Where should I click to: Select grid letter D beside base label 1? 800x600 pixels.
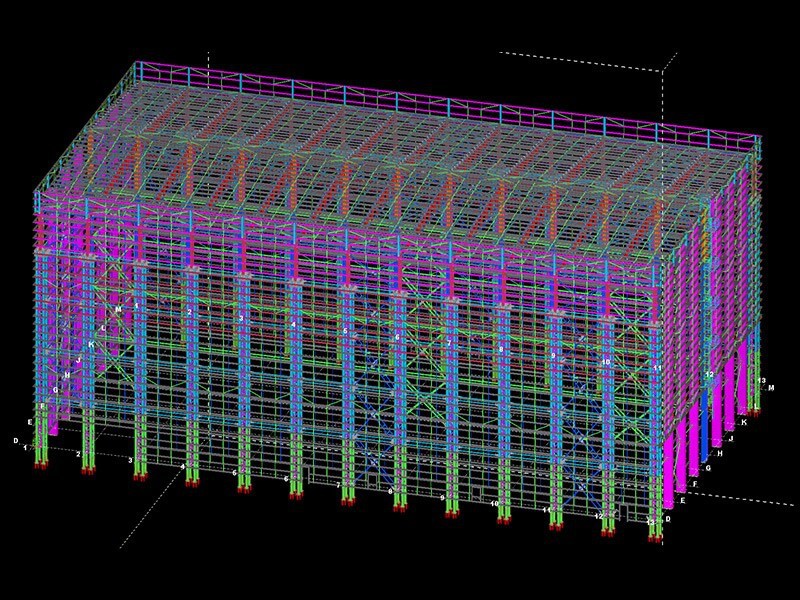click(x=16, y=440)
